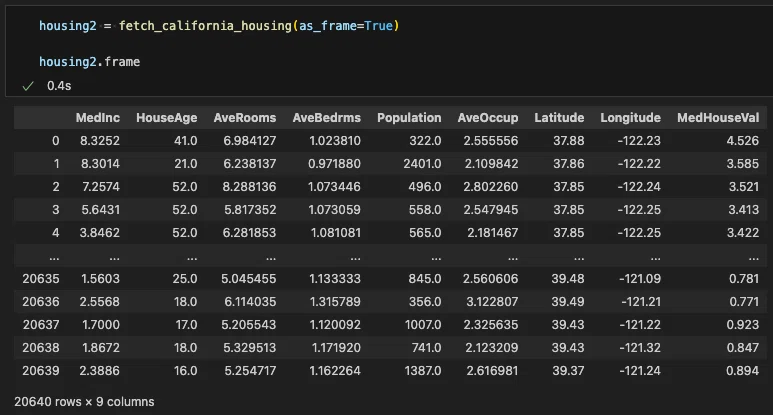This screenshot has width=773, height=415.
Task: Click the green success checkmark icon
Action: [x=28, y=86]
